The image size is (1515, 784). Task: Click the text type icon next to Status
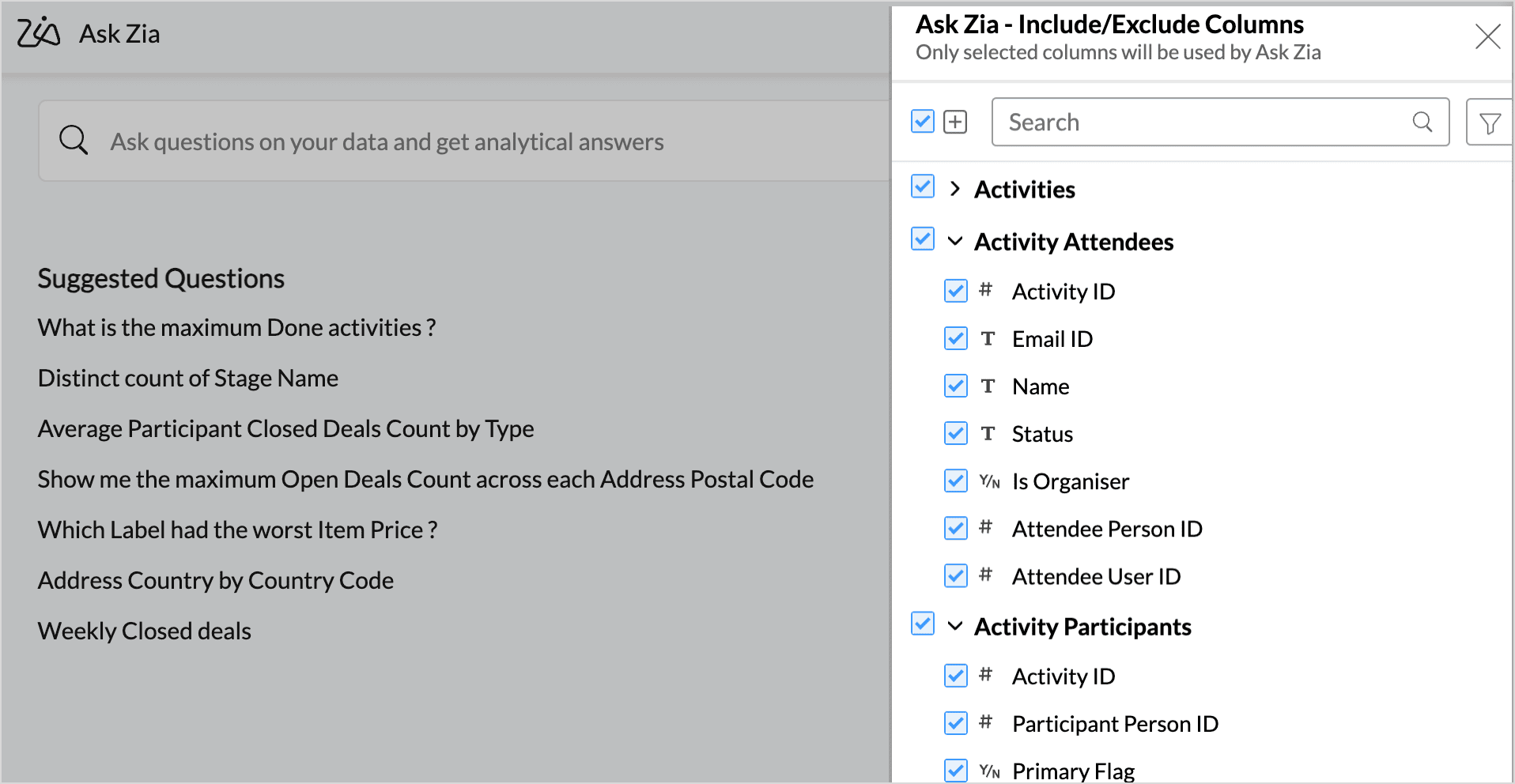pos(988,433)
